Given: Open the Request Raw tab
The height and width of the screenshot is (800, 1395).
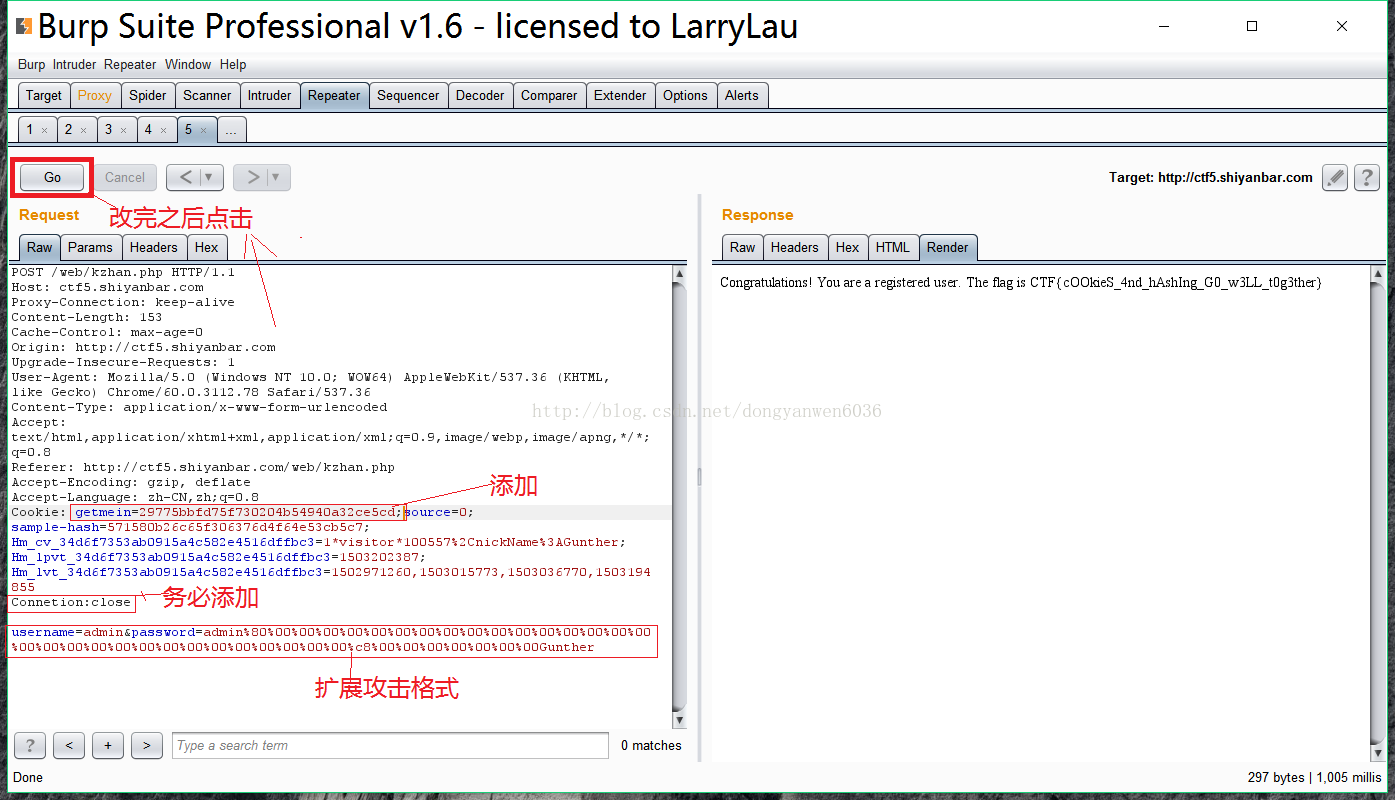Looking at the screenshot, I should 40,247.
